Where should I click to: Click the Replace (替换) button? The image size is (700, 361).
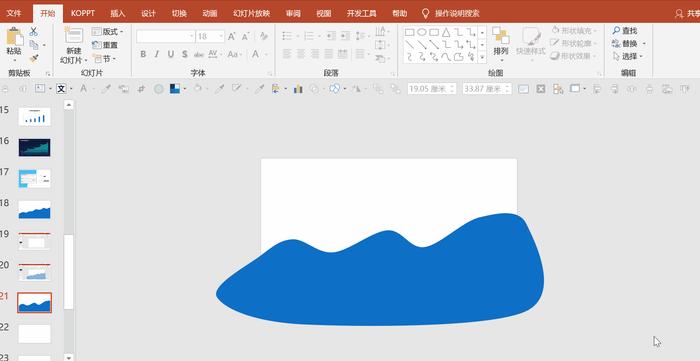[629, 44]
